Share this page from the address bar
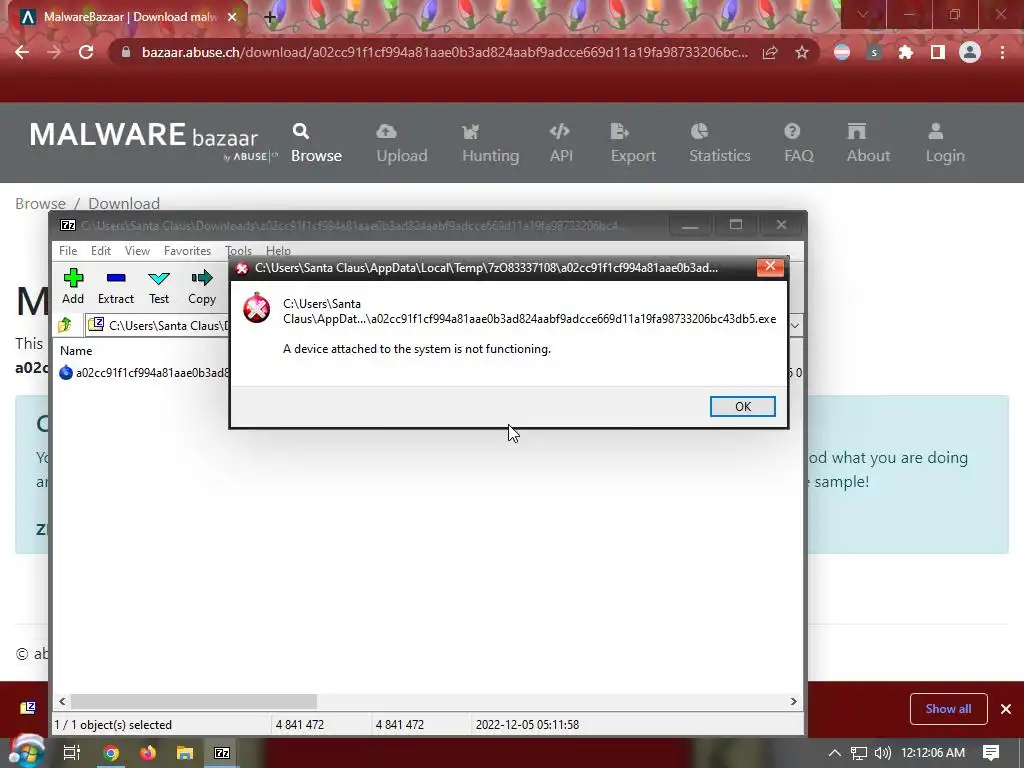The image size is (1024, 768). 770,52
